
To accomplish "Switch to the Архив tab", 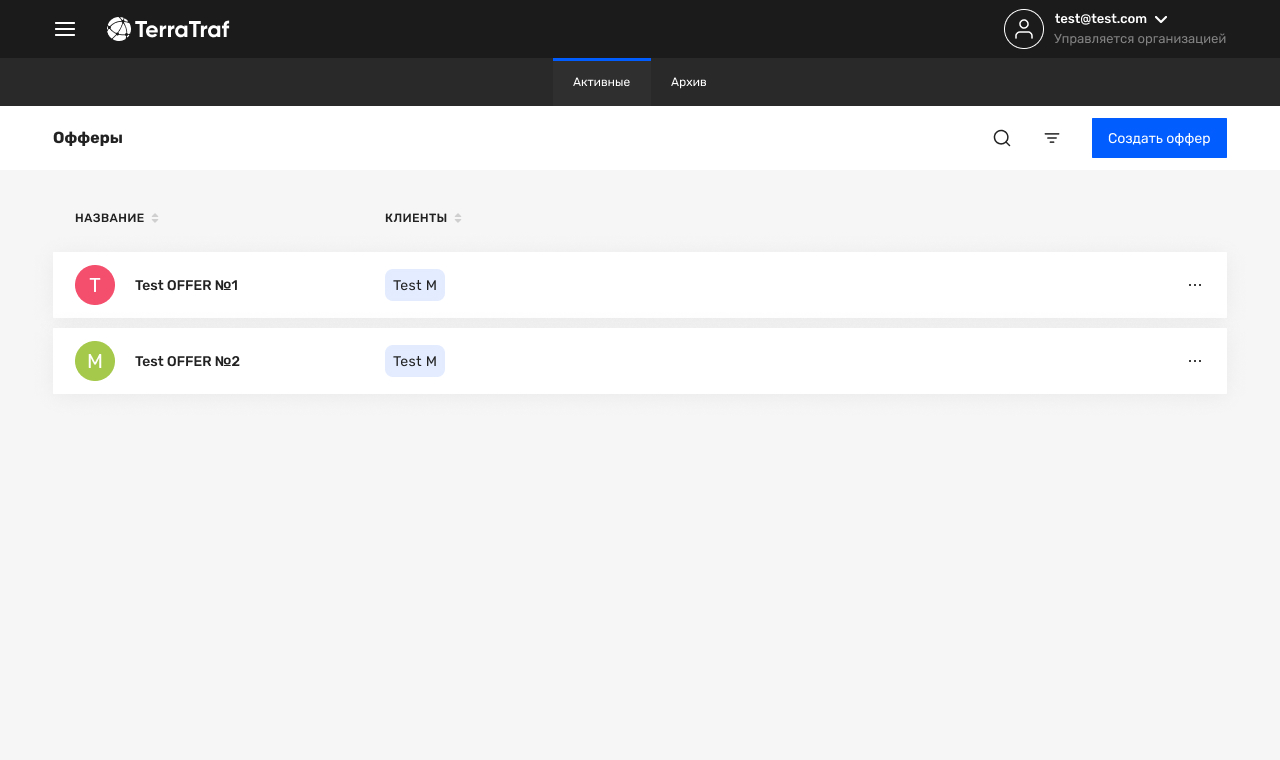I will click(x=689, y=82).
